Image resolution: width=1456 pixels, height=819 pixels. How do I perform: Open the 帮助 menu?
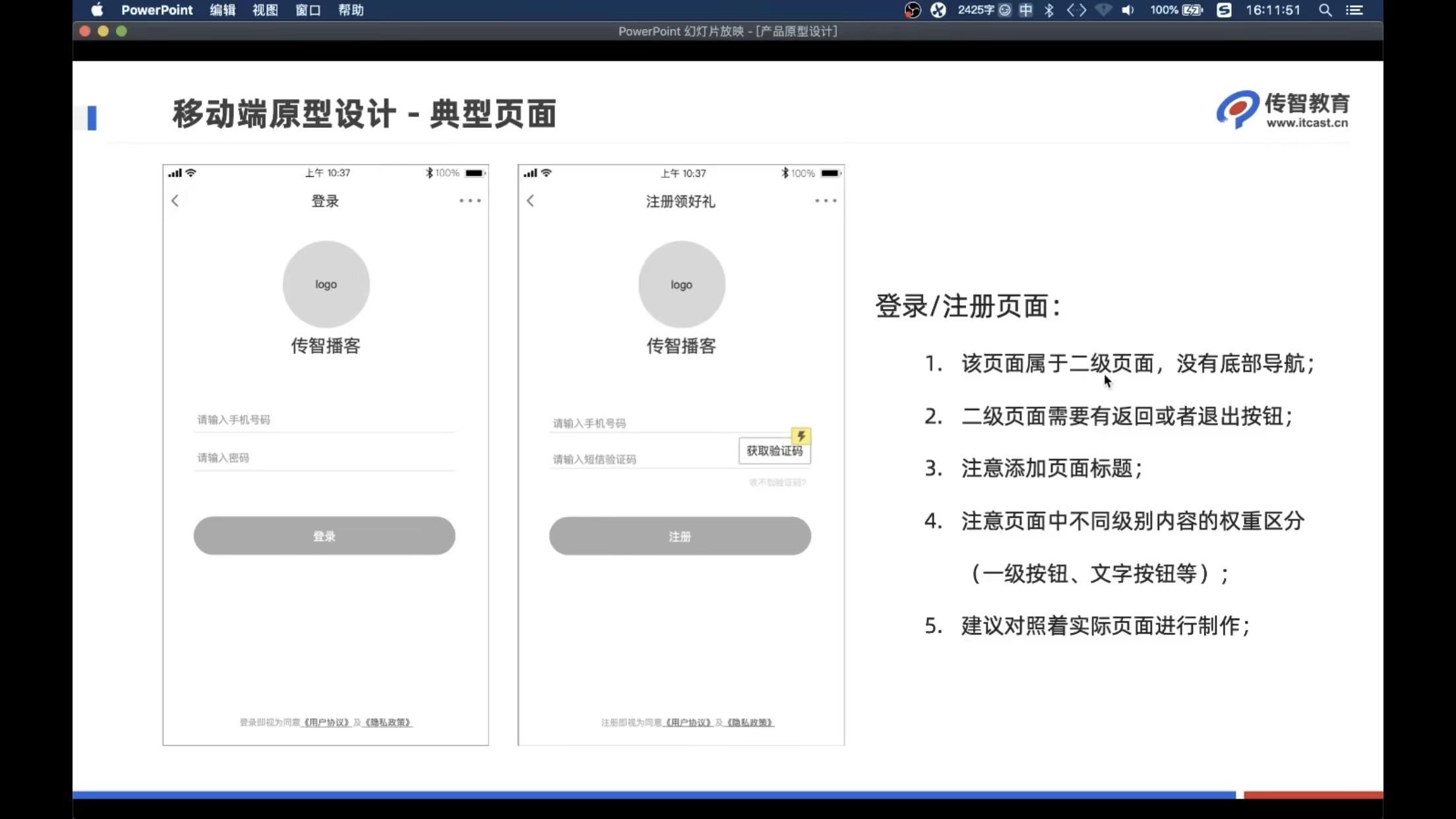[x=351, y=10]
